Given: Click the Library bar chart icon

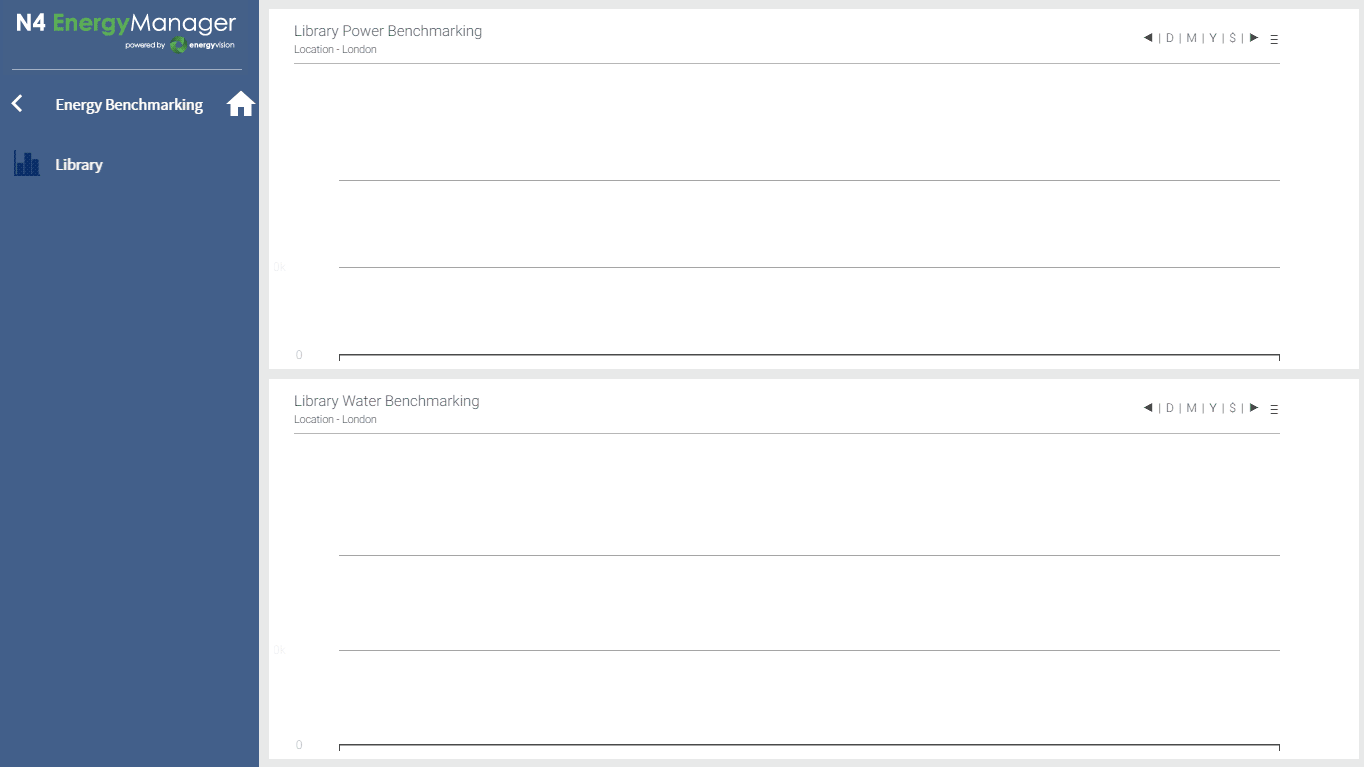Looking at the screenshot, I should pyautogui.click(x=27, y=164).
